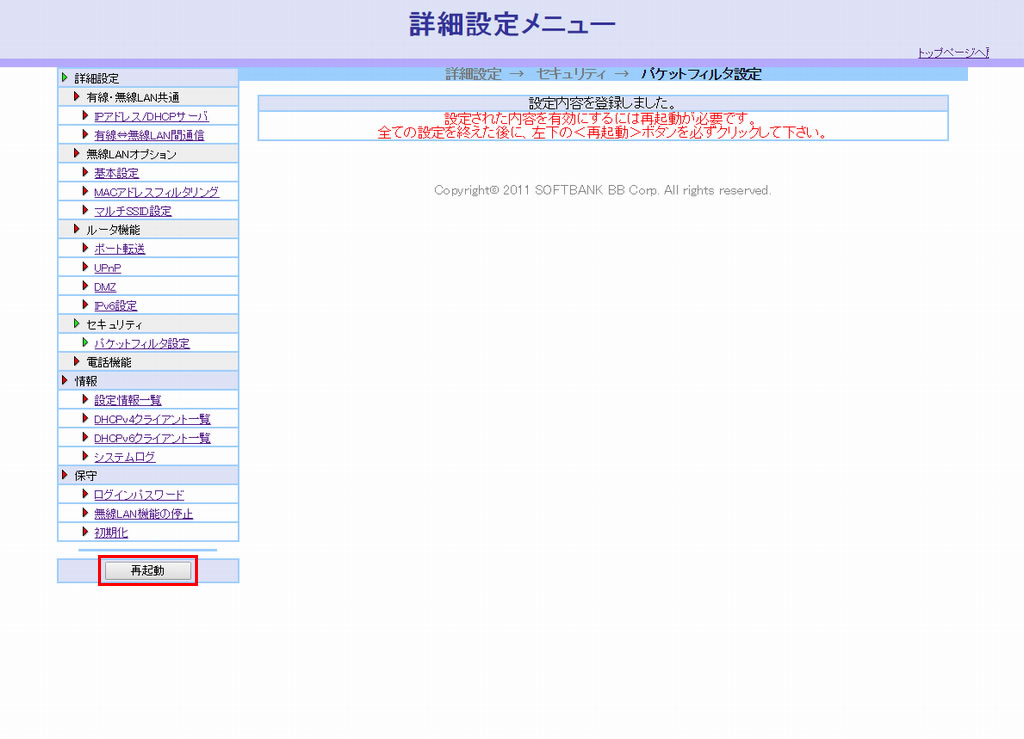Open IPアドレス/DHCPサーバ settings
Viewport: 1024px width, 739px height.
click(x=151, y=116)
